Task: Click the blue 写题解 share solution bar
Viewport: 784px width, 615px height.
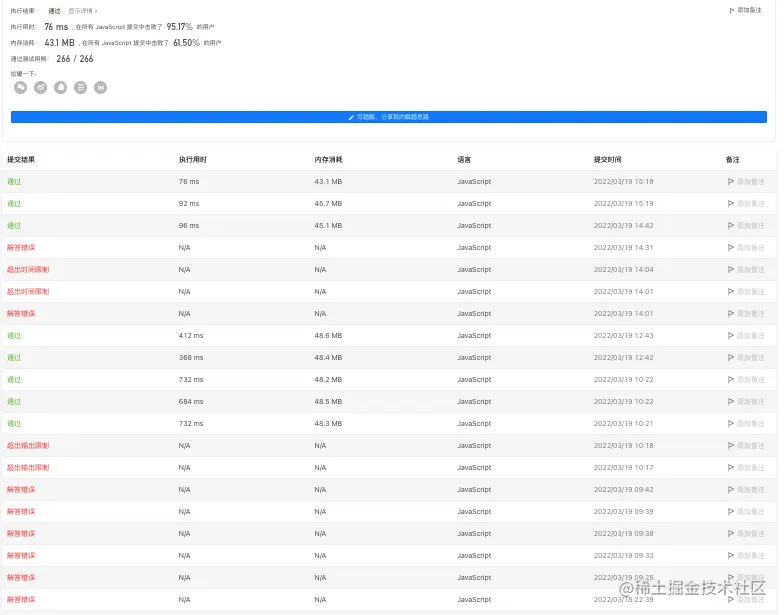Action: point(388,116)
